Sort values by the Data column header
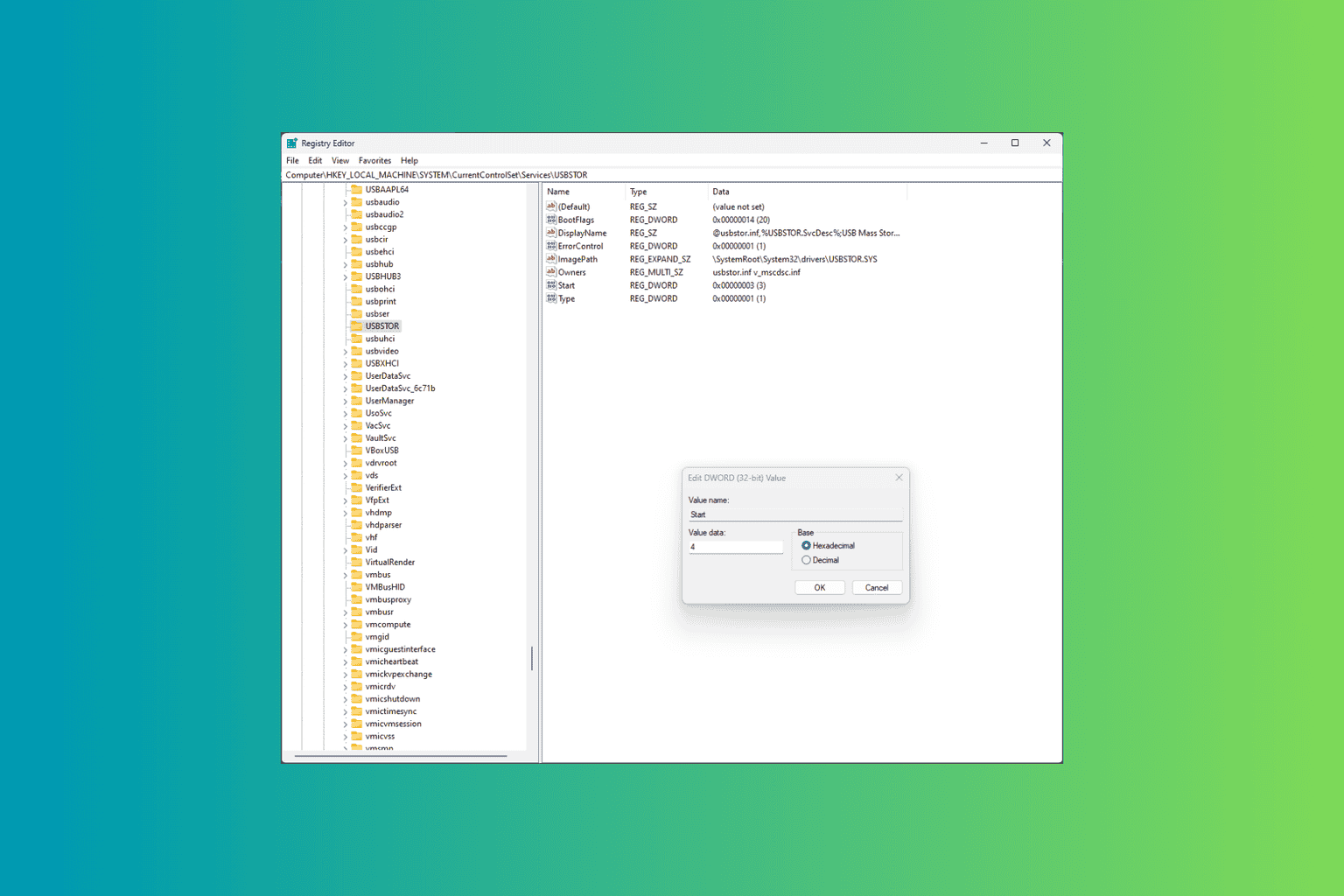Image resolution: width=1344 pixels, height=896 pixels. 808,192
